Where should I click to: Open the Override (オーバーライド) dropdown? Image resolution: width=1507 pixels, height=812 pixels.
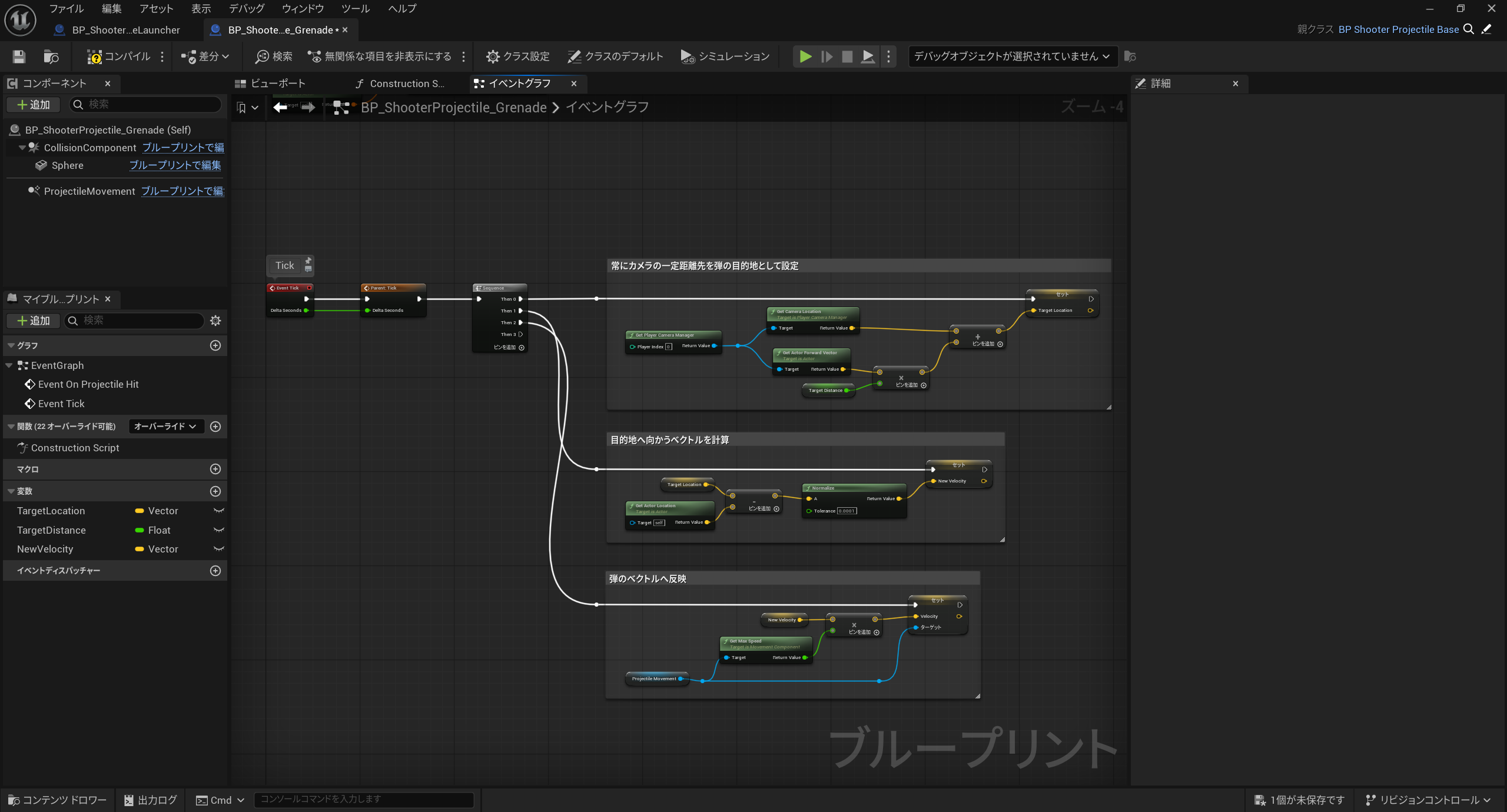pyautogui.click(x=165, y=427)
